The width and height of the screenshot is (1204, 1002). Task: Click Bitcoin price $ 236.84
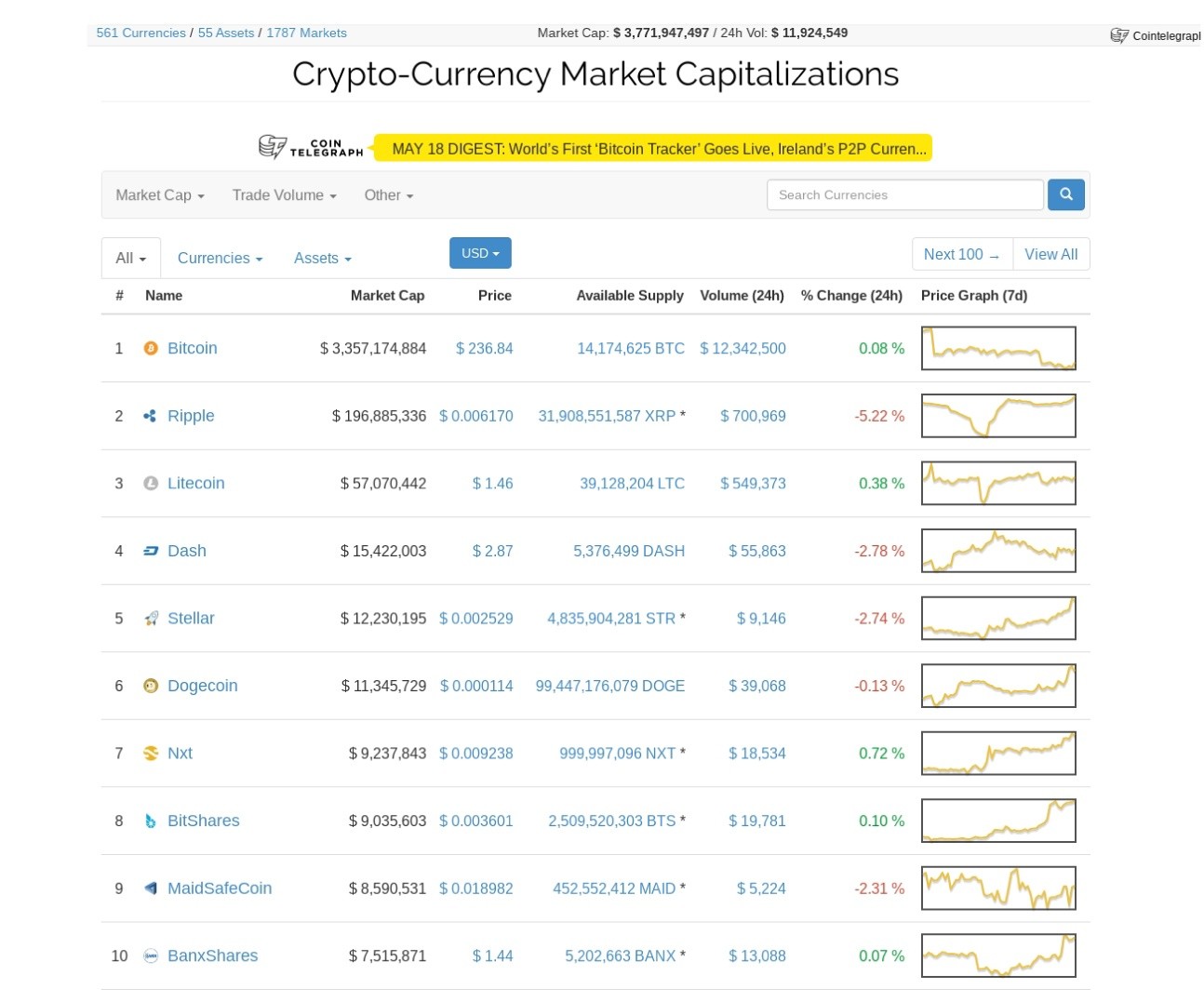click(484, 348)
